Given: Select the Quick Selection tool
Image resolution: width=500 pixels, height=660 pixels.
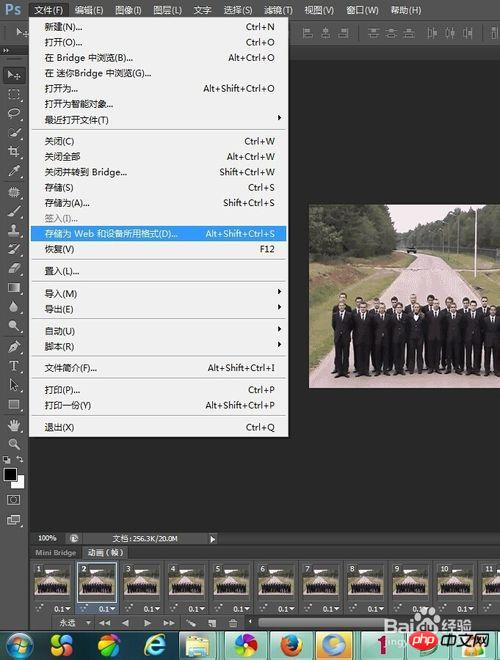Looking at the screenshot, I should click(14, 132).
